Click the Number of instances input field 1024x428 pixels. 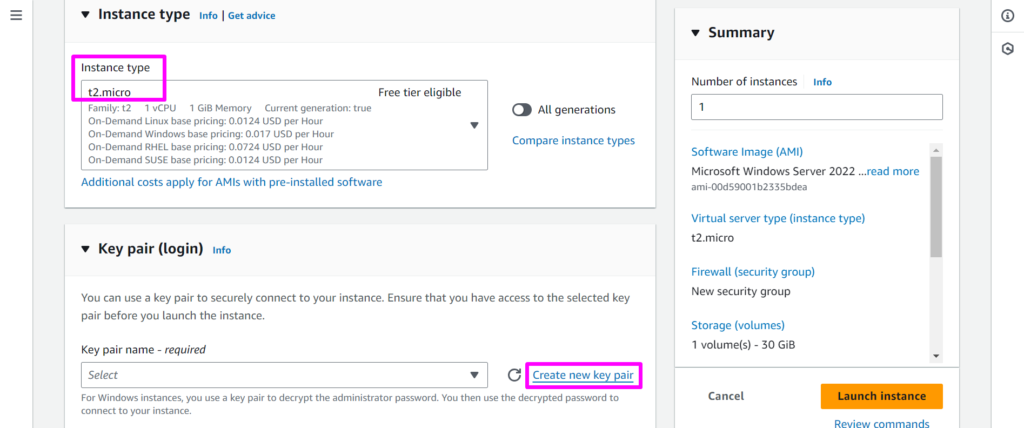(x=816, y=107)
